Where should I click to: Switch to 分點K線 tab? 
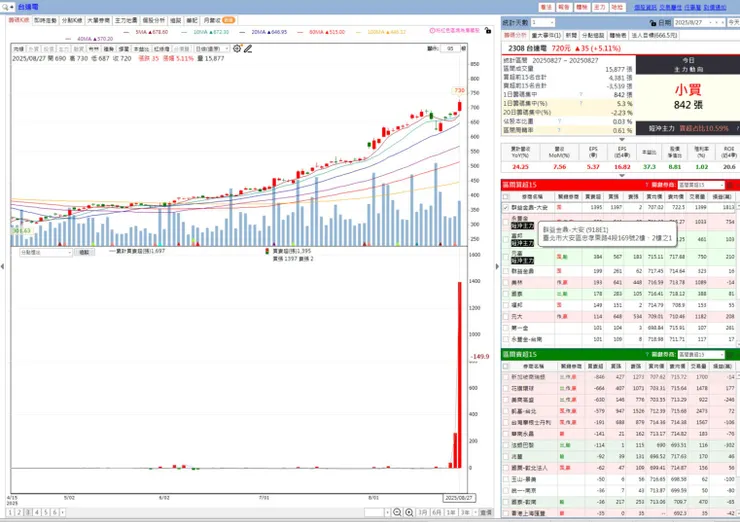click(72, 20)
